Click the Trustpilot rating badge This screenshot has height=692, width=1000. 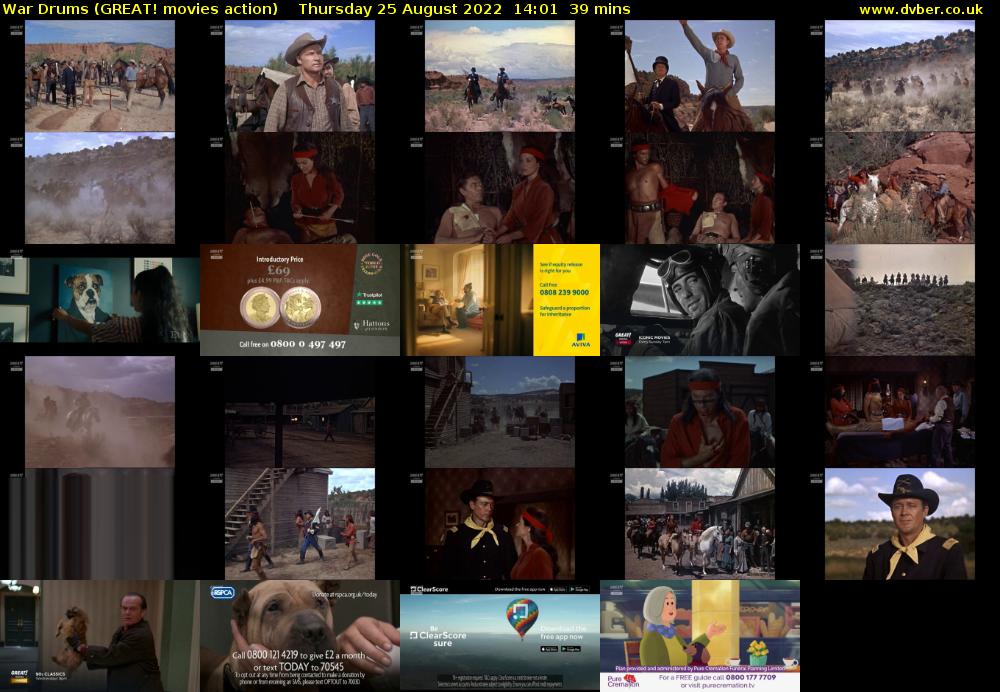click(369, 298)
